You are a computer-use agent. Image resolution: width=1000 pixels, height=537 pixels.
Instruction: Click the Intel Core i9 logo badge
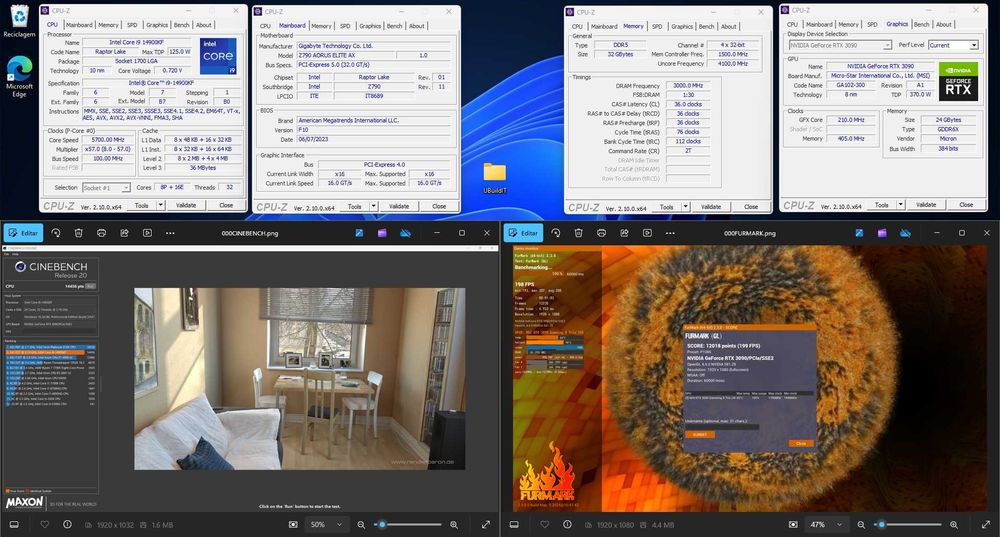(218, 56)
